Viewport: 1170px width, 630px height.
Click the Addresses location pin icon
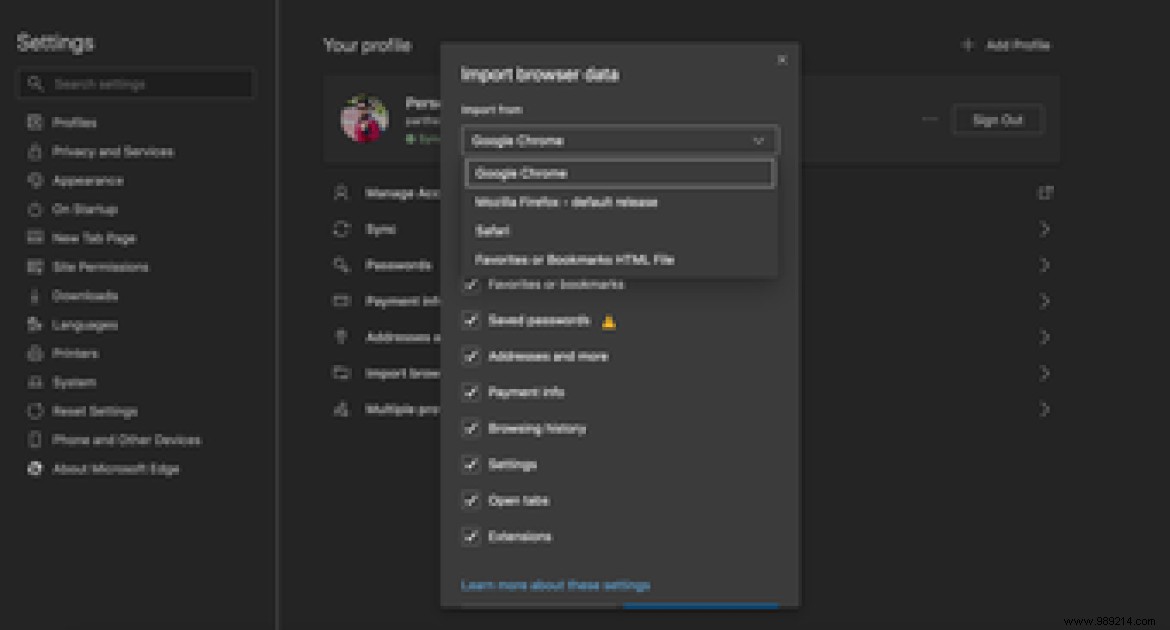coord(341,337)
